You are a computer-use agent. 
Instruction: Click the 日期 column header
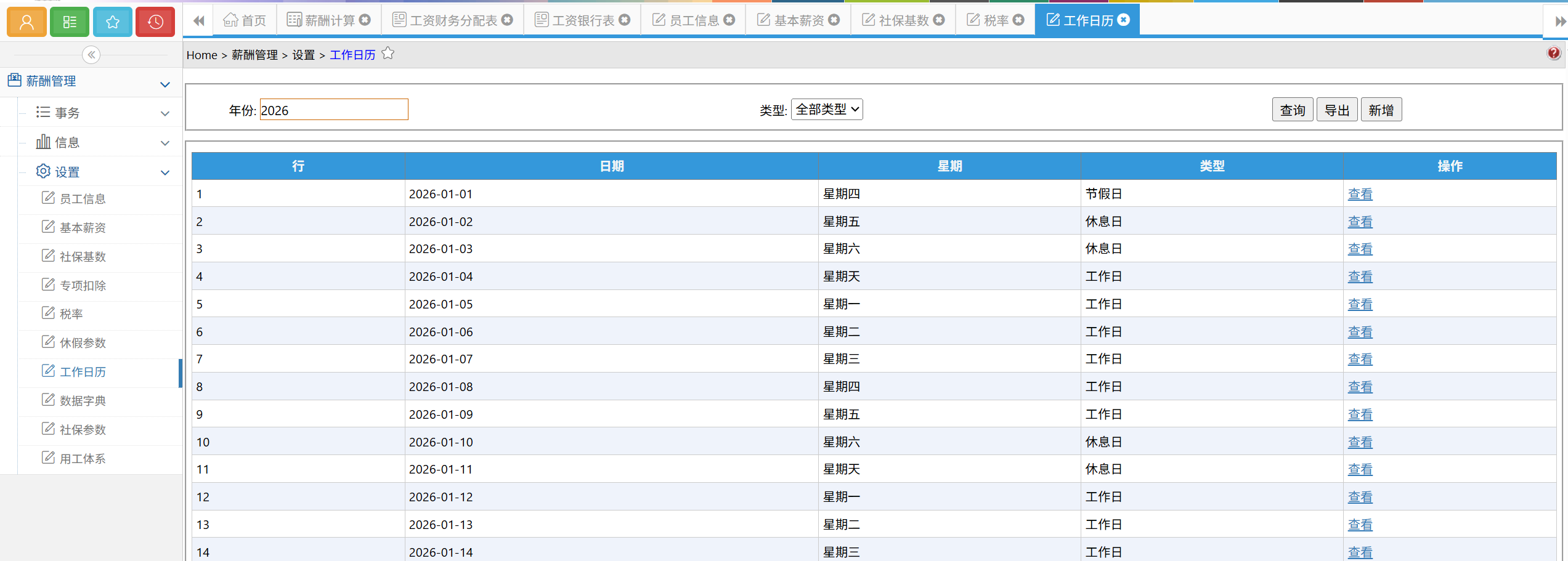[x=612, y=166]
